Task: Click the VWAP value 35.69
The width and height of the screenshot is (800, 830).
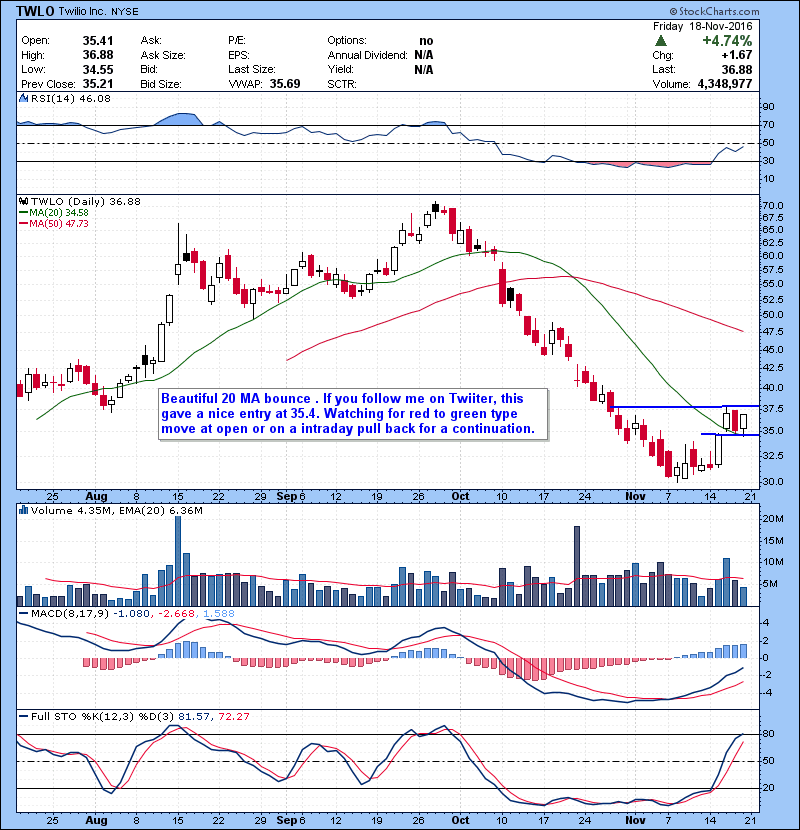Action: point(285,84)
